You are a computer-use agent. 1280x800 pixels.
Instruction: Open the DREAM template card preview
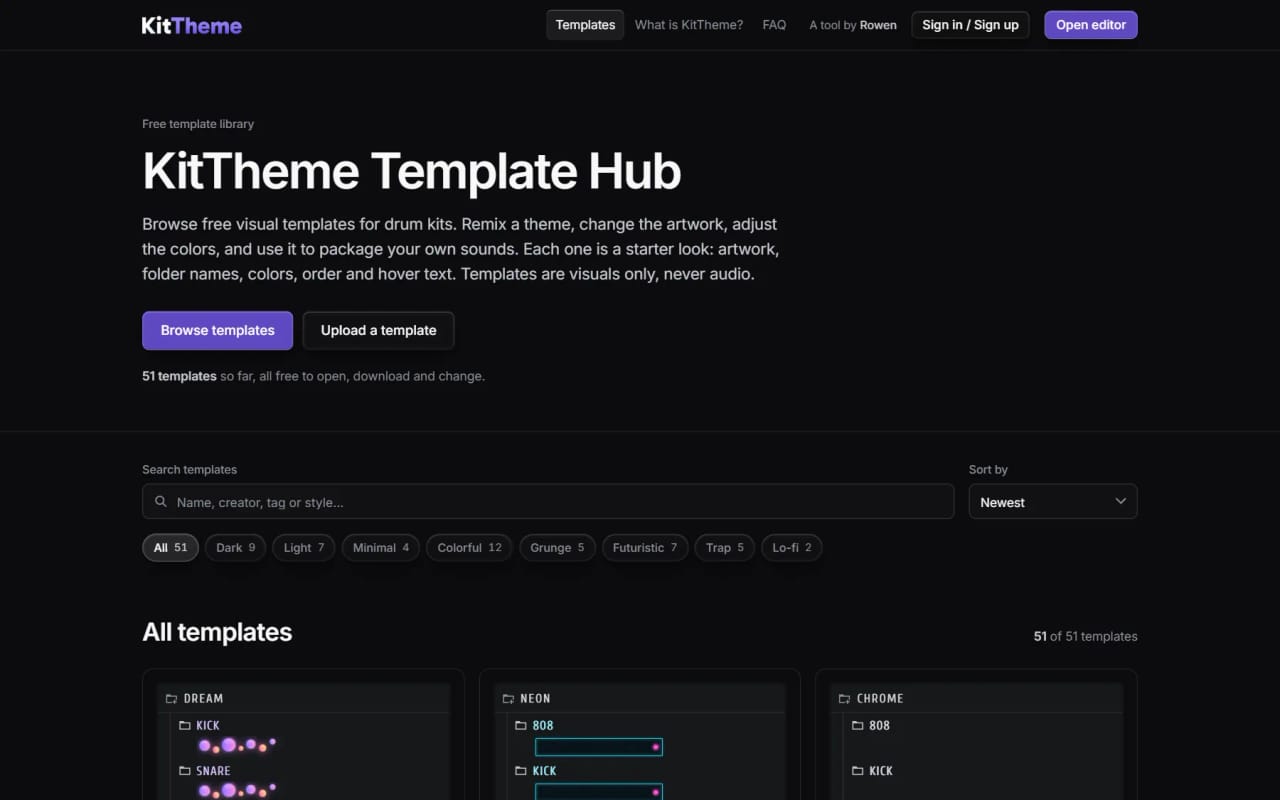click(303, 741)
